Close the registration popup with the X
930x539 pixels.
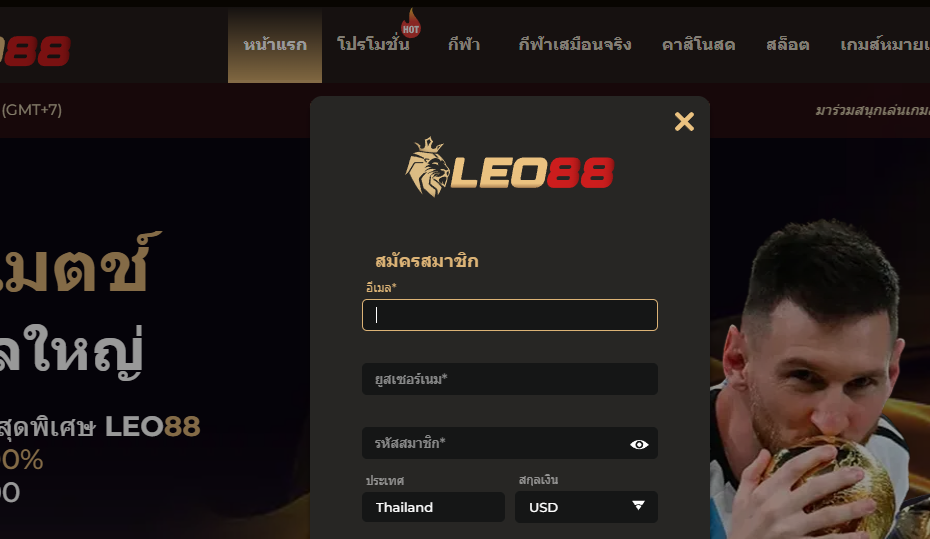tap(684, 122)
